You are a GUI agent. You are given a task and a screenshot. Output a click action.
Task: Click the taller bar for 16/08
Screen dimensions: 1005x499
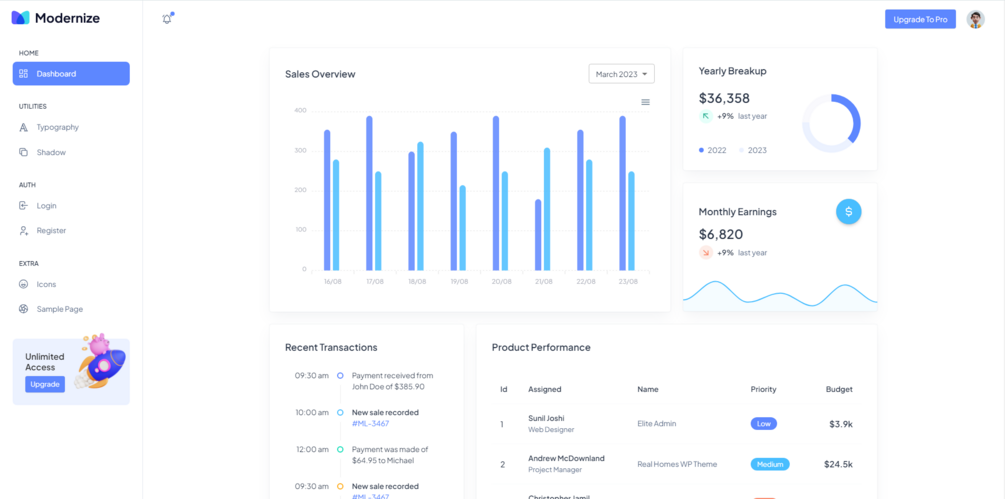click(327, 200)
